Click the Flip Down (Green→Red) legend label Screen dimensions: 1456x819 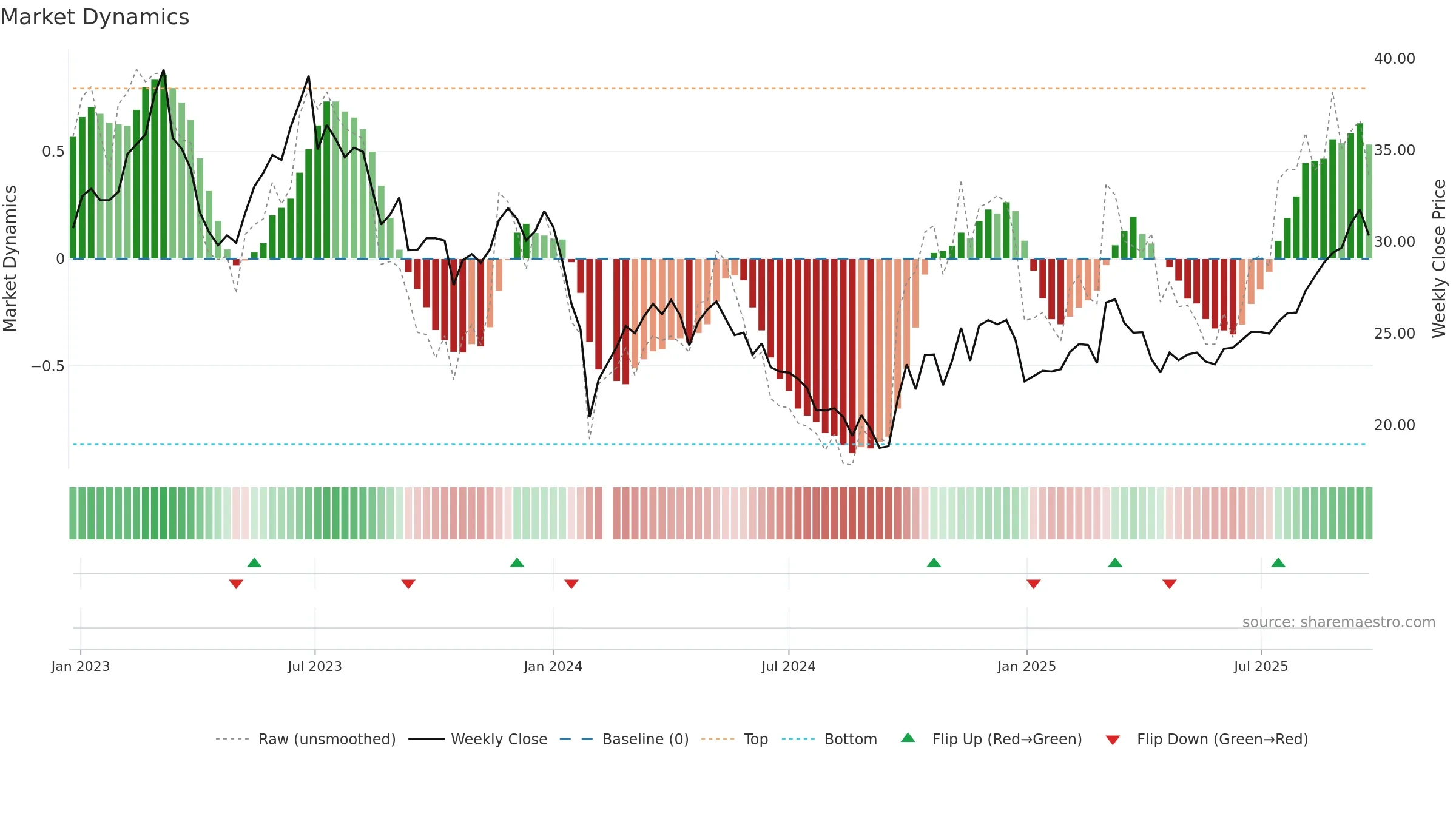(1222, 739)
